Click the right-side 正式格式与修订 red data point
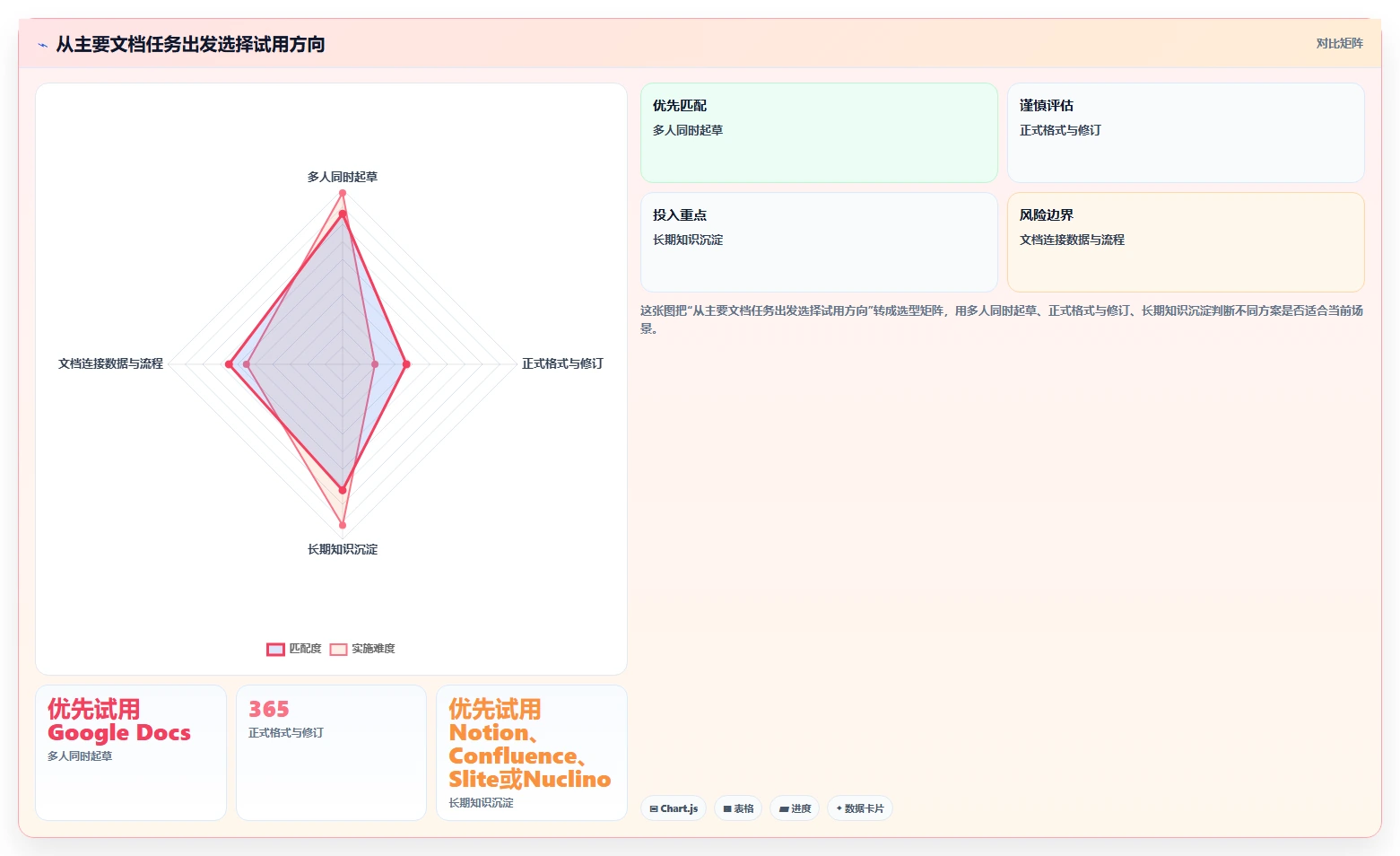Screen dimensions: 1400x856 point(406,364)
